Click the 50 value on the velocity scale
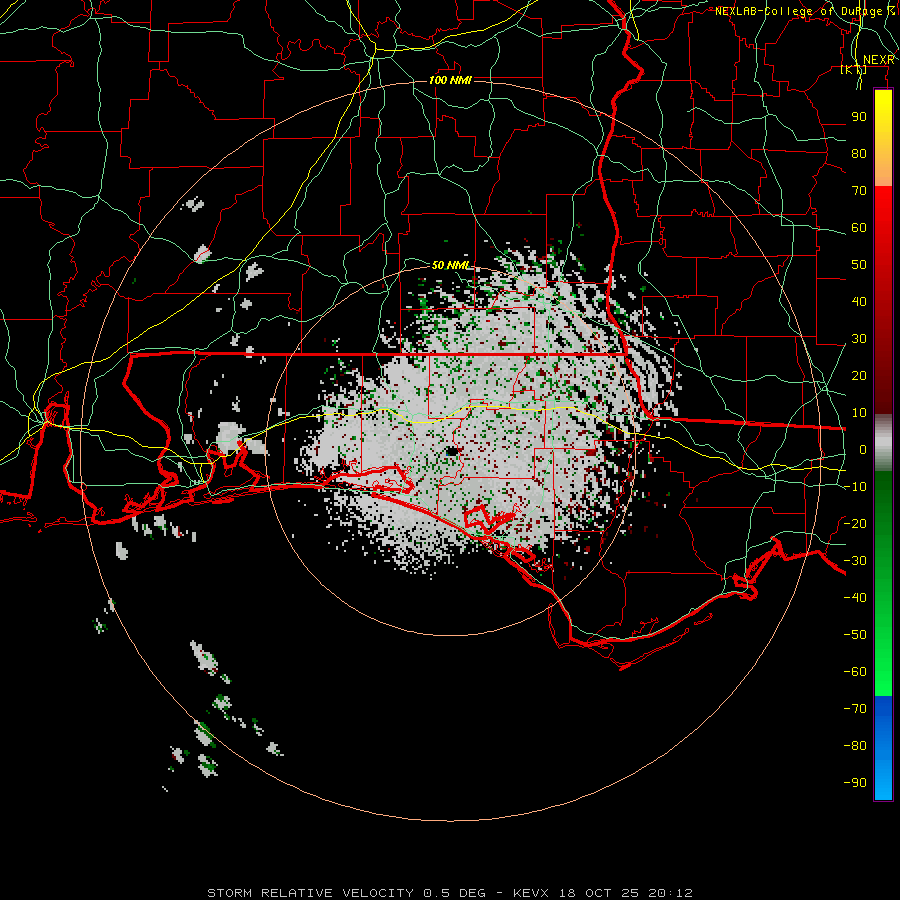The width and height of the screenshot is (900, 900). tap(859, 265)
